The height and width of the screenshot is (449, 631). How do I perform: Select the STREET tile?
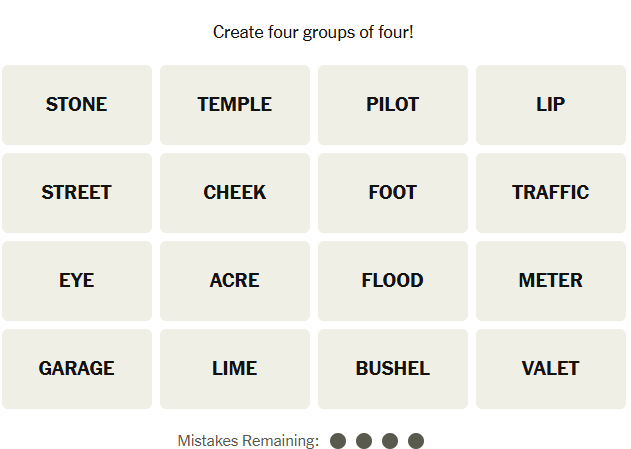click(77, 193)
